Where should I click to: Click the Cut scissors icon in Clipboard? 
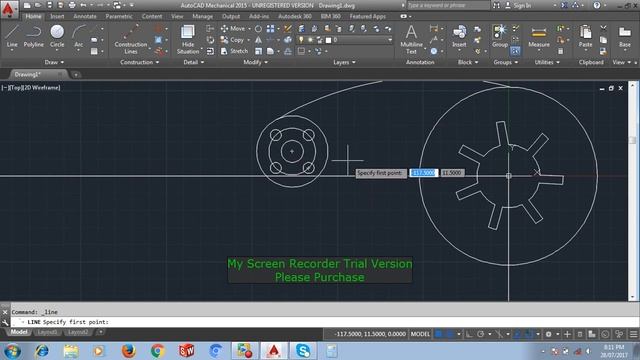click(603, 28)
